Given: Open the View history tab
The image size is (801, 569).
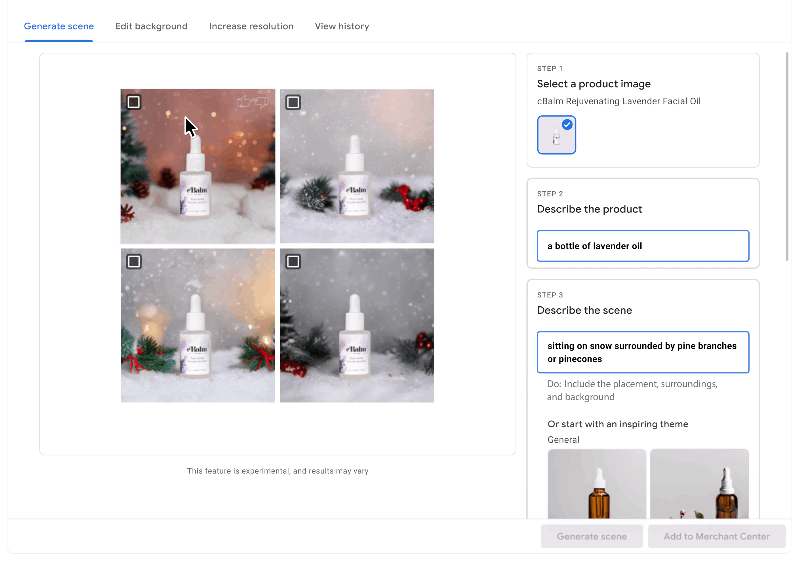Looking at the screenshot, I should [x=342, y=26].
